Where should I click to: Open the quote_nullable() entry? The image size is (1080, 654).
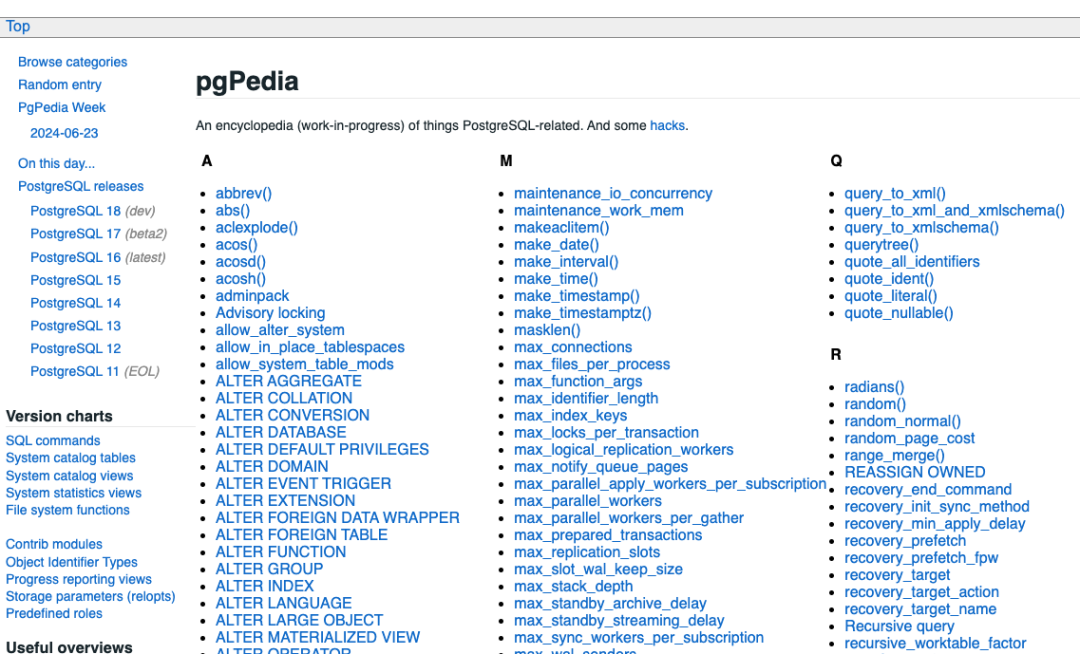pyautogui.click(x=899, y=313)
